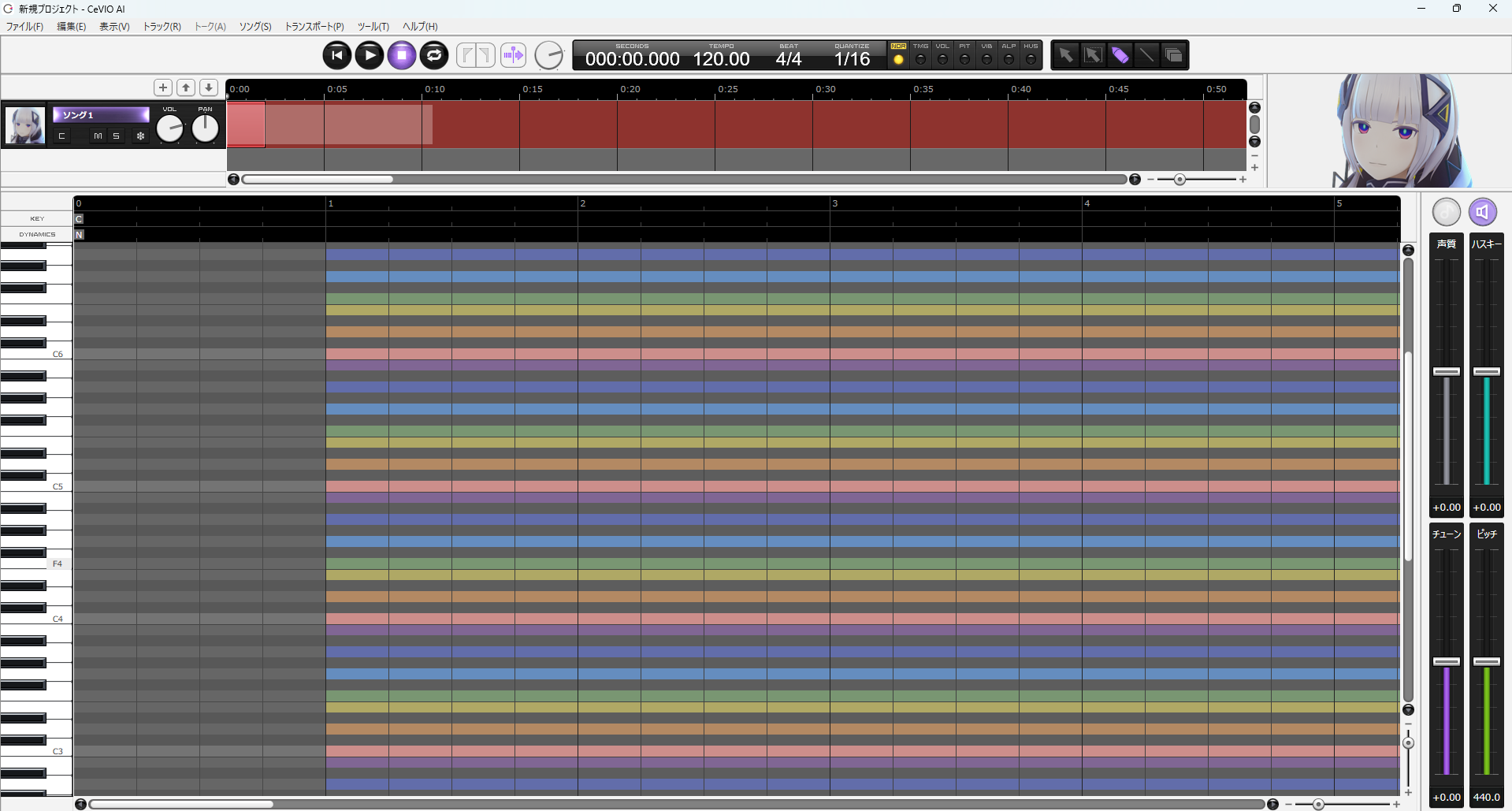1512x811 pixels.
Task: Move track down with down arrow
Action: 209,87
